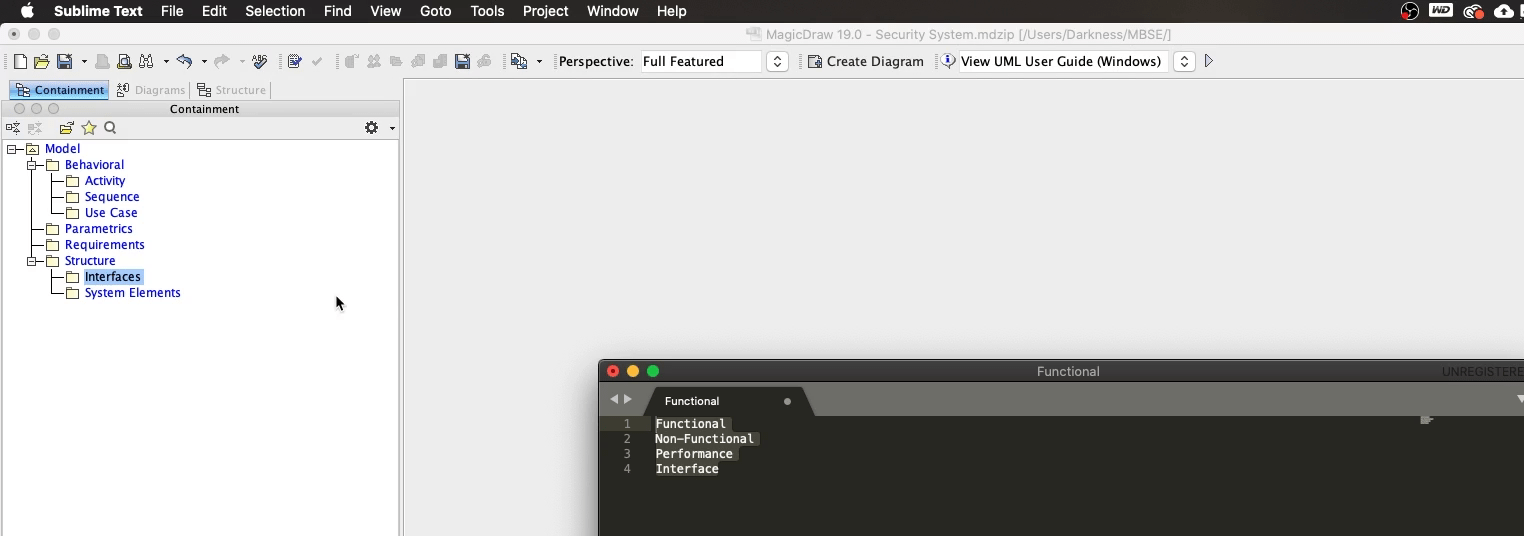The image size is (1524, 536).
Task: Open the View UML User Guide dropdown
Action: pyautogui.click(x=1184, y=62)
